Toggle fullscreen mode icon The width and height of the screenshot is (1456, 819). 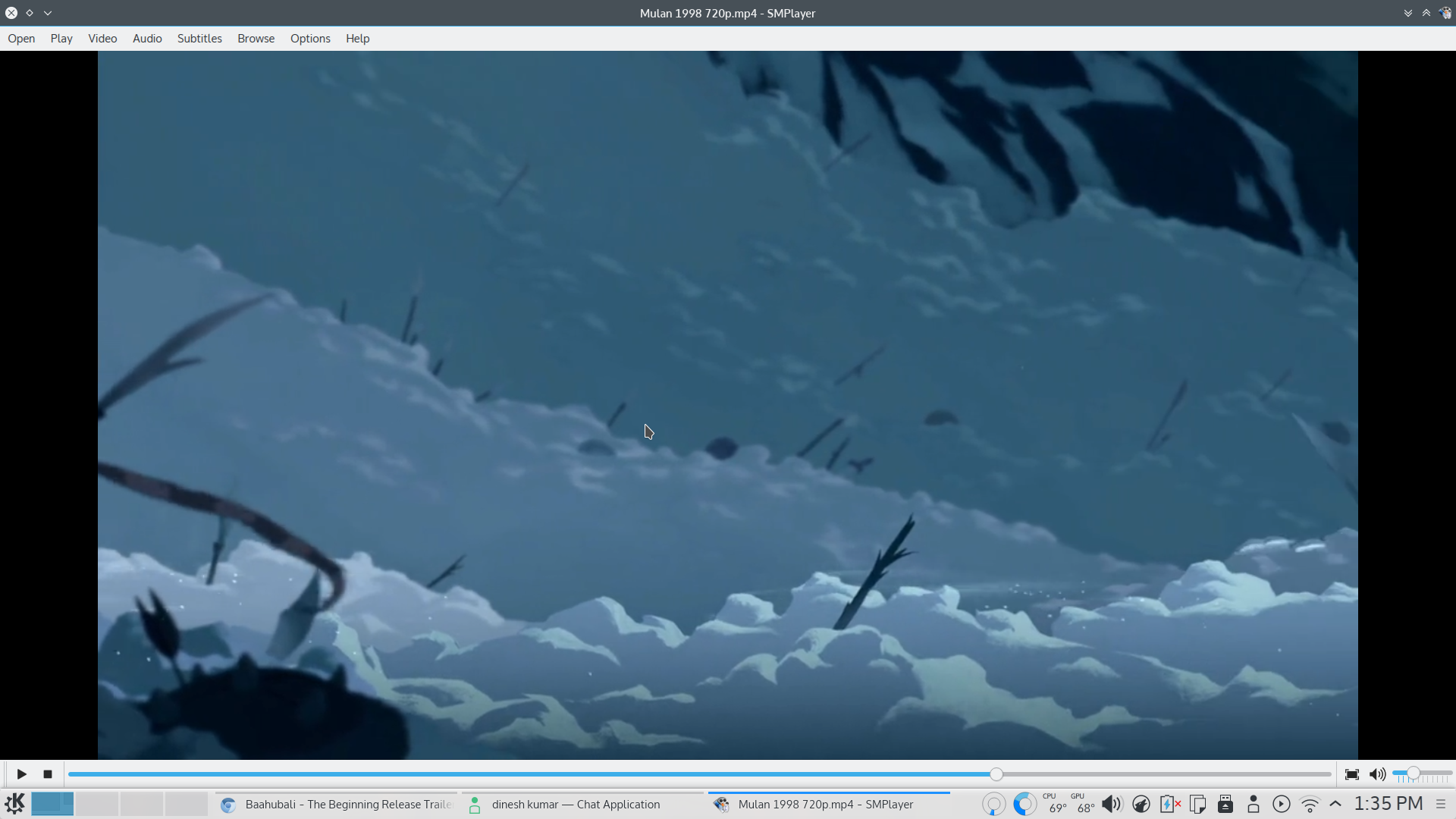(x=1351, y=774)
